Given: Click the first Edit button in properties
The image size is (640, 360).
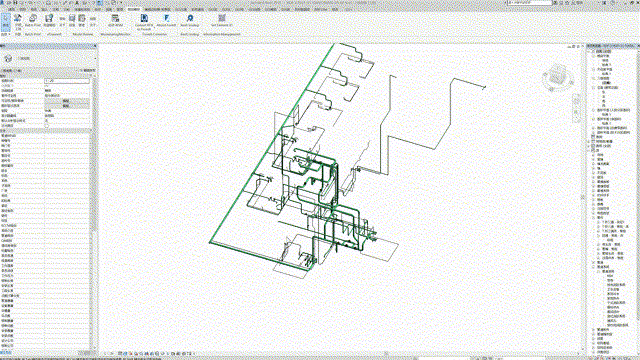Looking at the screenshot, I should [66, 100].
